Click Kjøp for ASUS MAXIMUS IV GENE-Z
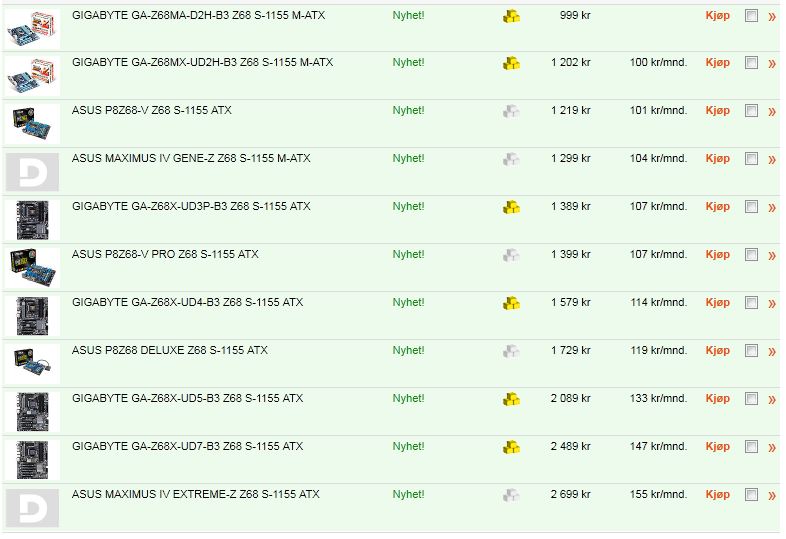 click(x=717, y=159)
